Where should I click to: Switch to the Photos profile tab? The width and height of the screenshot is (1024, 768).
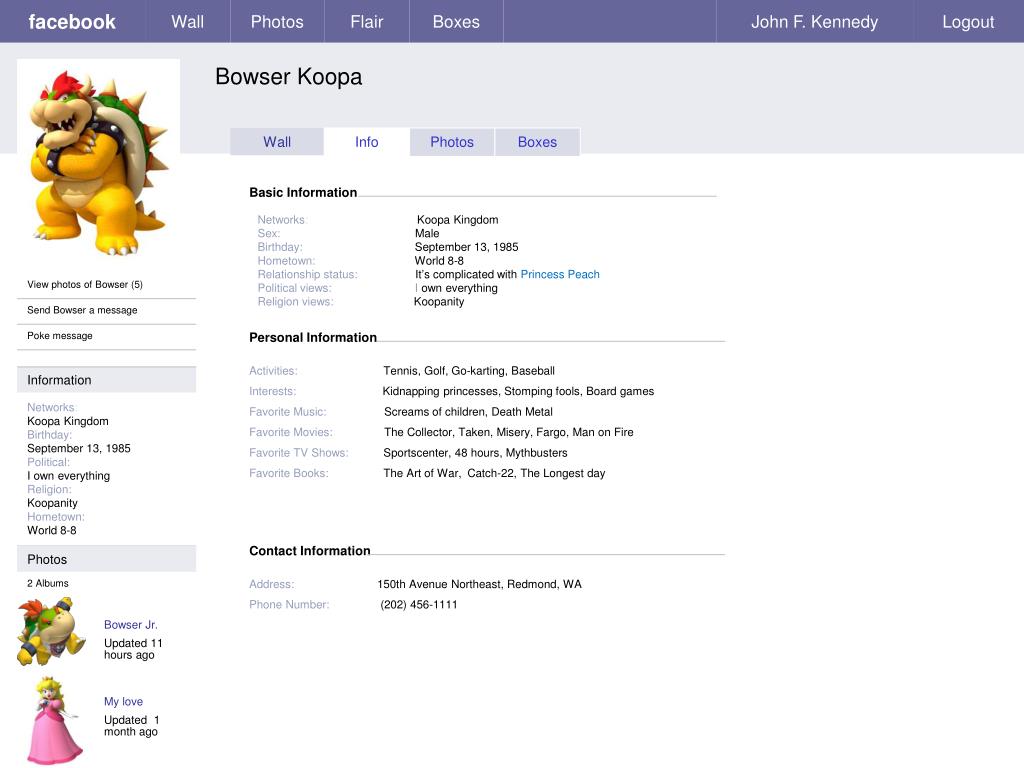(452, 142)
